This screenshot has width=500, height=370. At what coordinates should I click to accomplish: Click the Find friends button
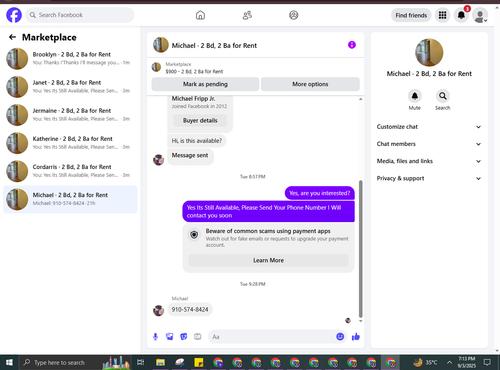coord(411,15)
